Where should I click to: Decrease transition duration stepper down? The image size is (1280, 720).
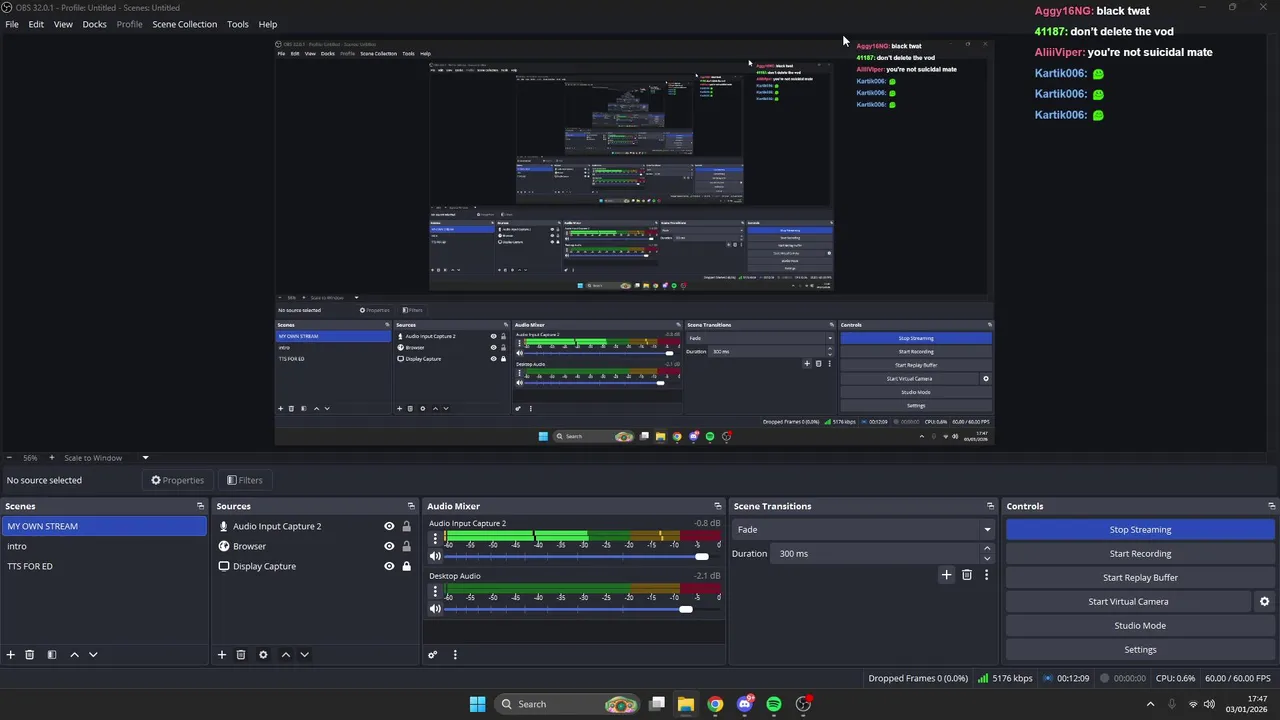click(987, 559)
